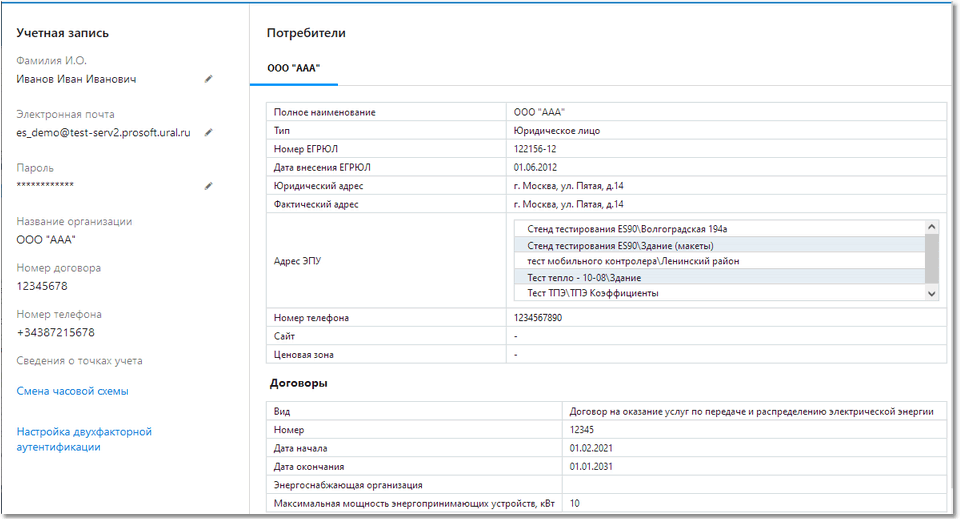
Task: Select Тест тепло - 10-08\Здание list item
Action: [584, 277]
